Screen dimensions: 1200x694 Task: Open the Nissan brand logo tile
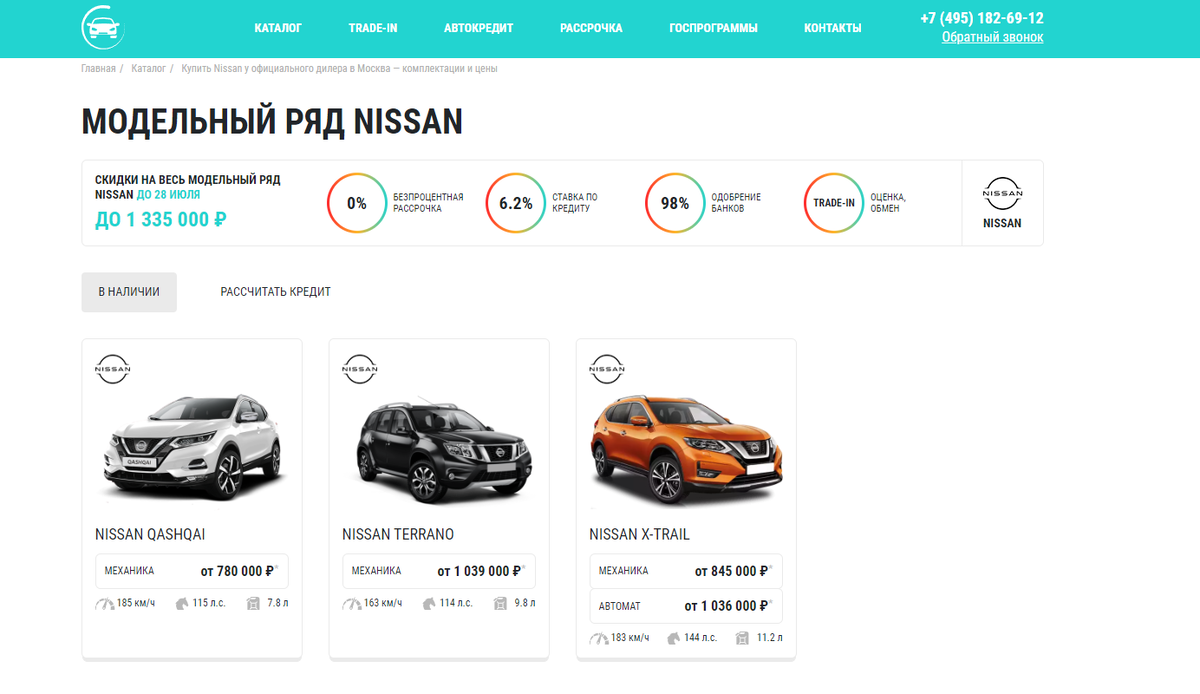(1002, 203)
